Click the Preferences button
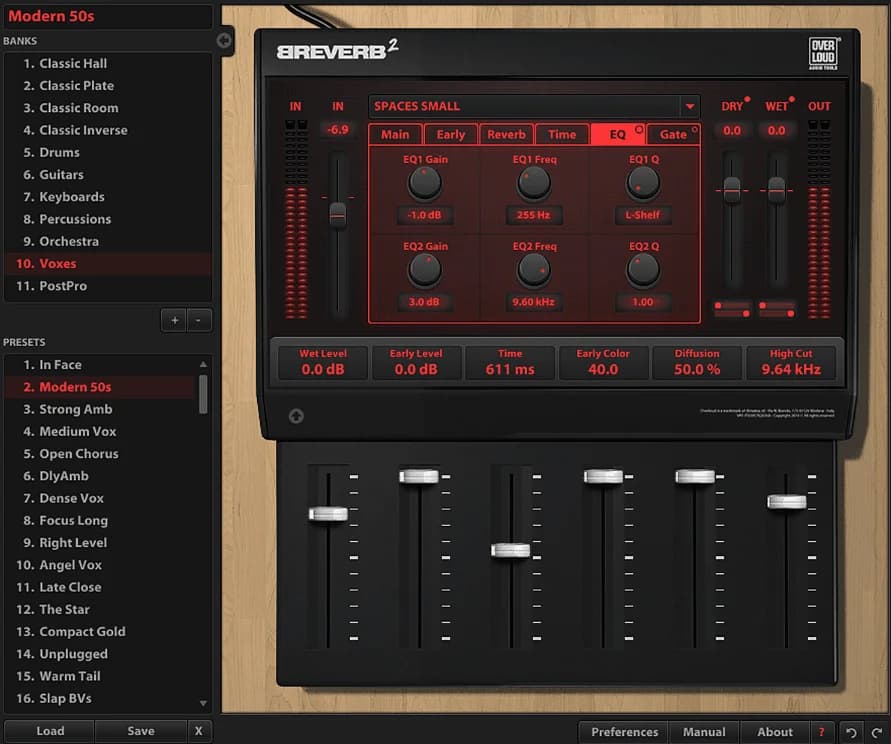Viewport: 891px width, 744px height. coord(622,731)
